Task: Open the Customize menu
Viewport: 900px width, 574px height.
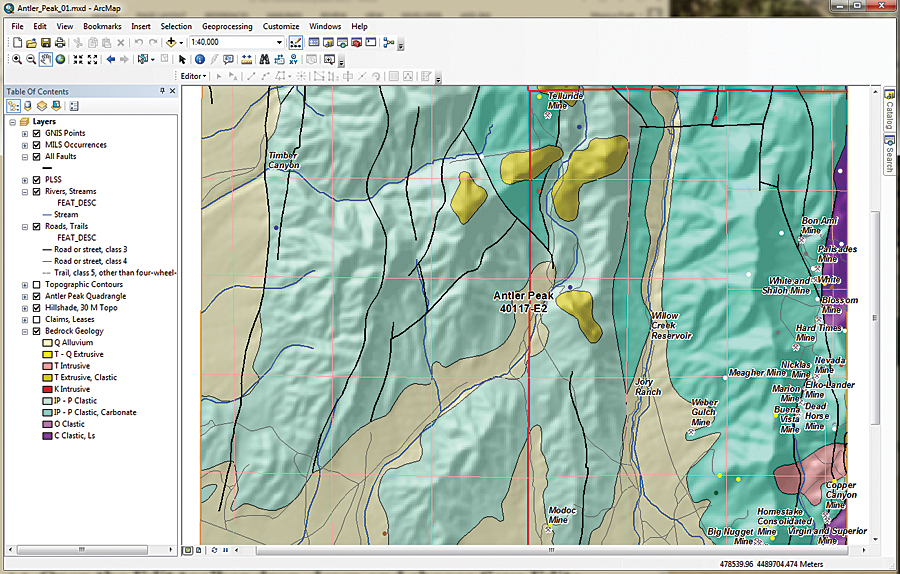Action: point(281,26)
